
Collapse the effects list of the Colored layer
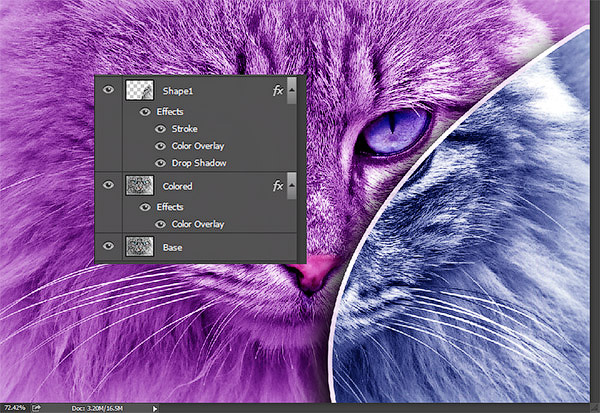(x=292, y=186)
